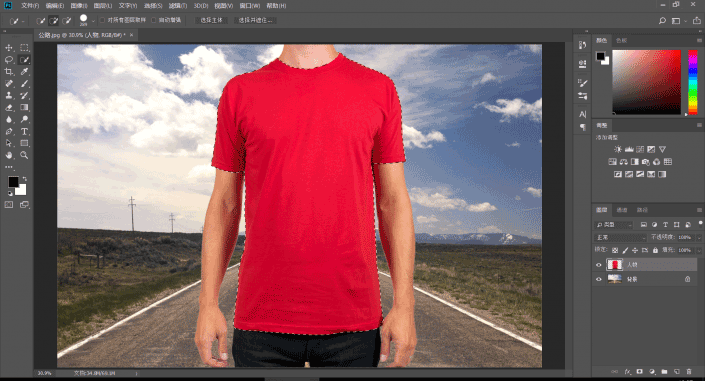Select the Lasso tool

coord(9,60)
